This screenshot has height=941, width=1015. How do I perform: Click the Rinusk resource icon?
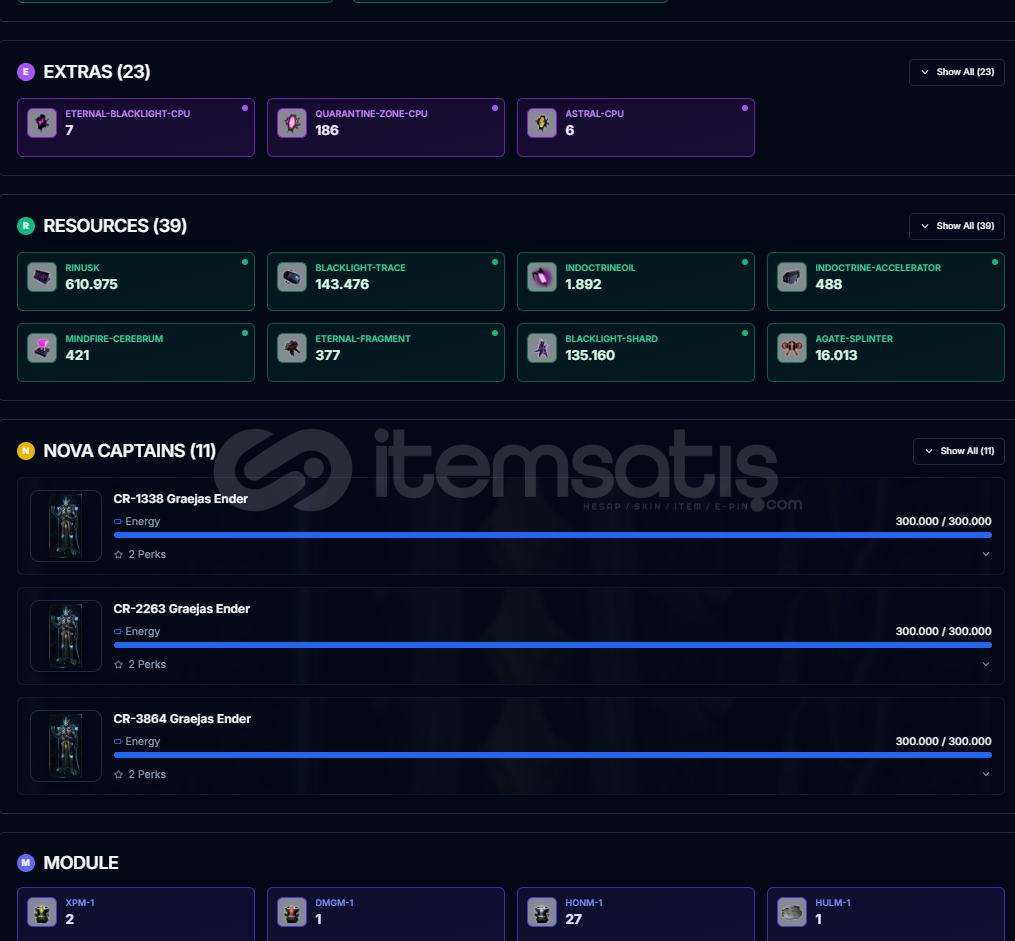[42, 277]
